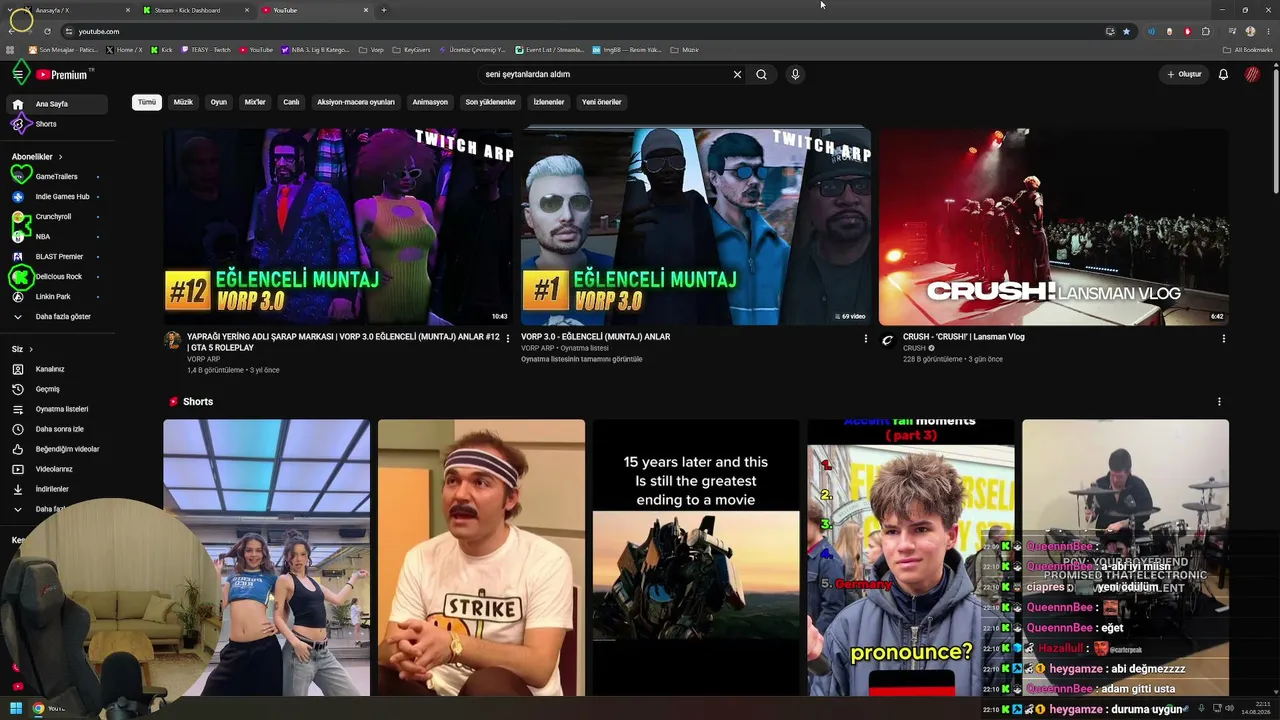Open the CRUSH! Lansman Vlog thumbnail
This screenshot has height=720, width=1280.
[1054, 226]
